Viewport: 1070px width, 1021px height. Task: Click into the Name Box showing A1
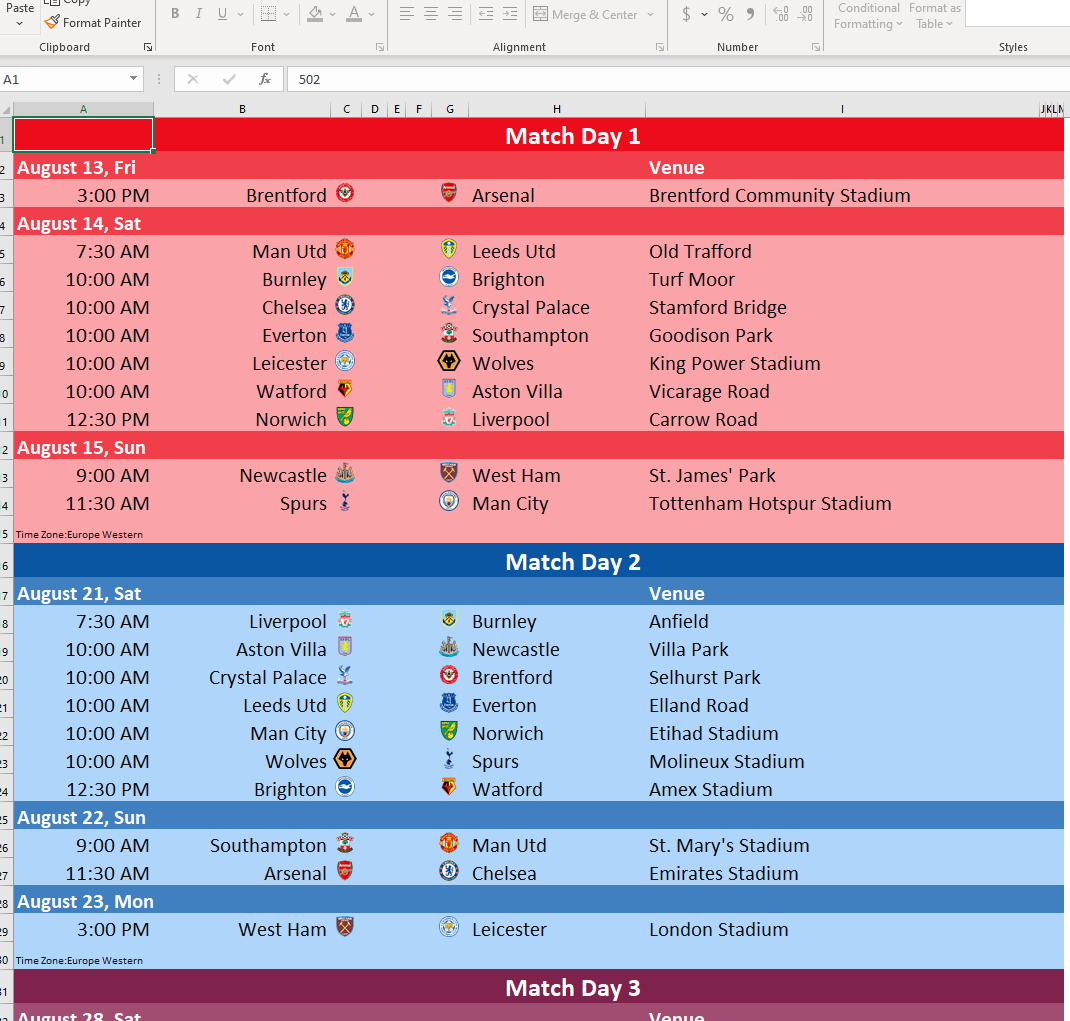pyautogui.click(x=63, y=79)
